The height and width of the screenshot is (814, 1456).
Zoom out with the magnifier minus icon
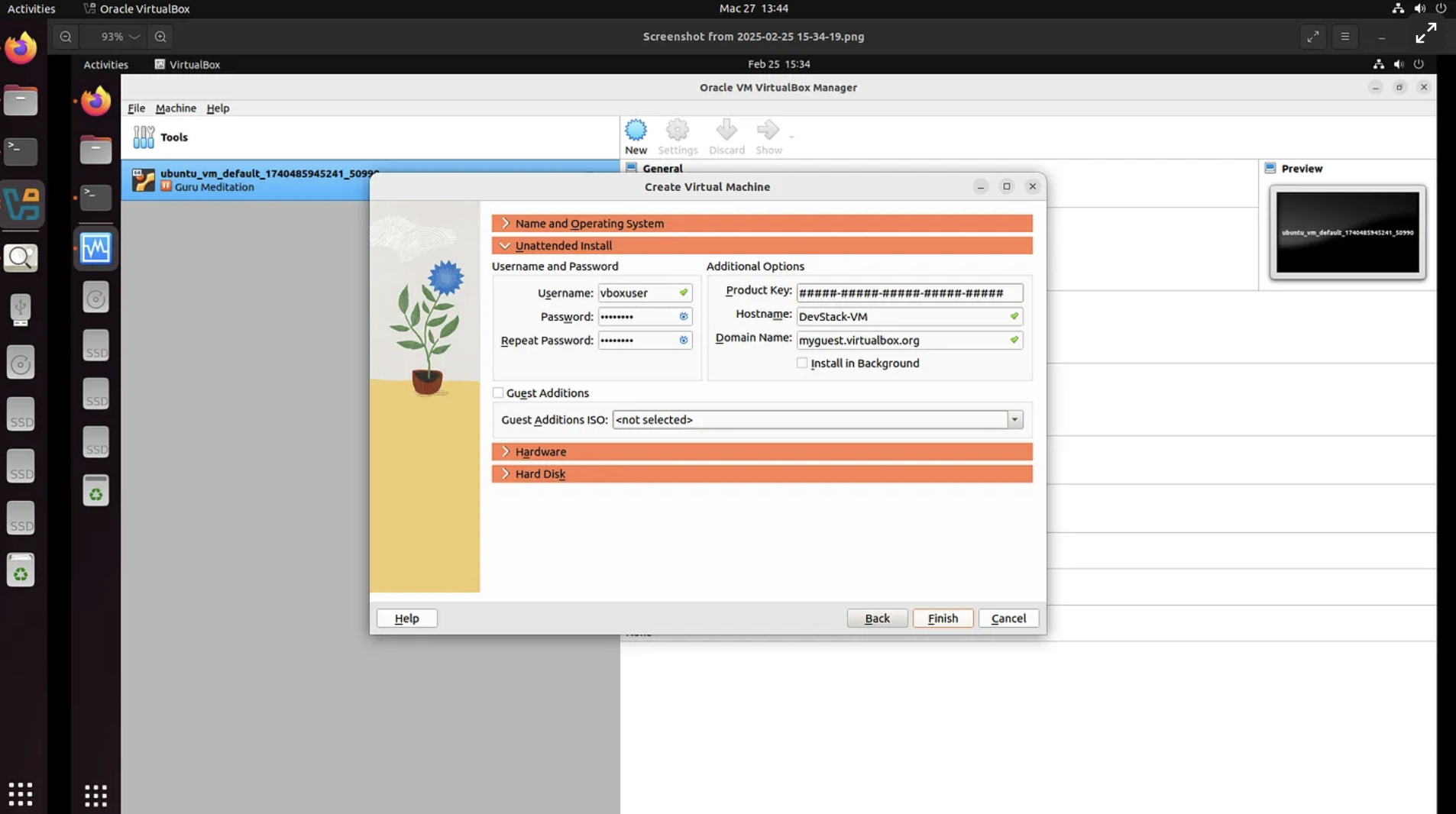(66, 37)
